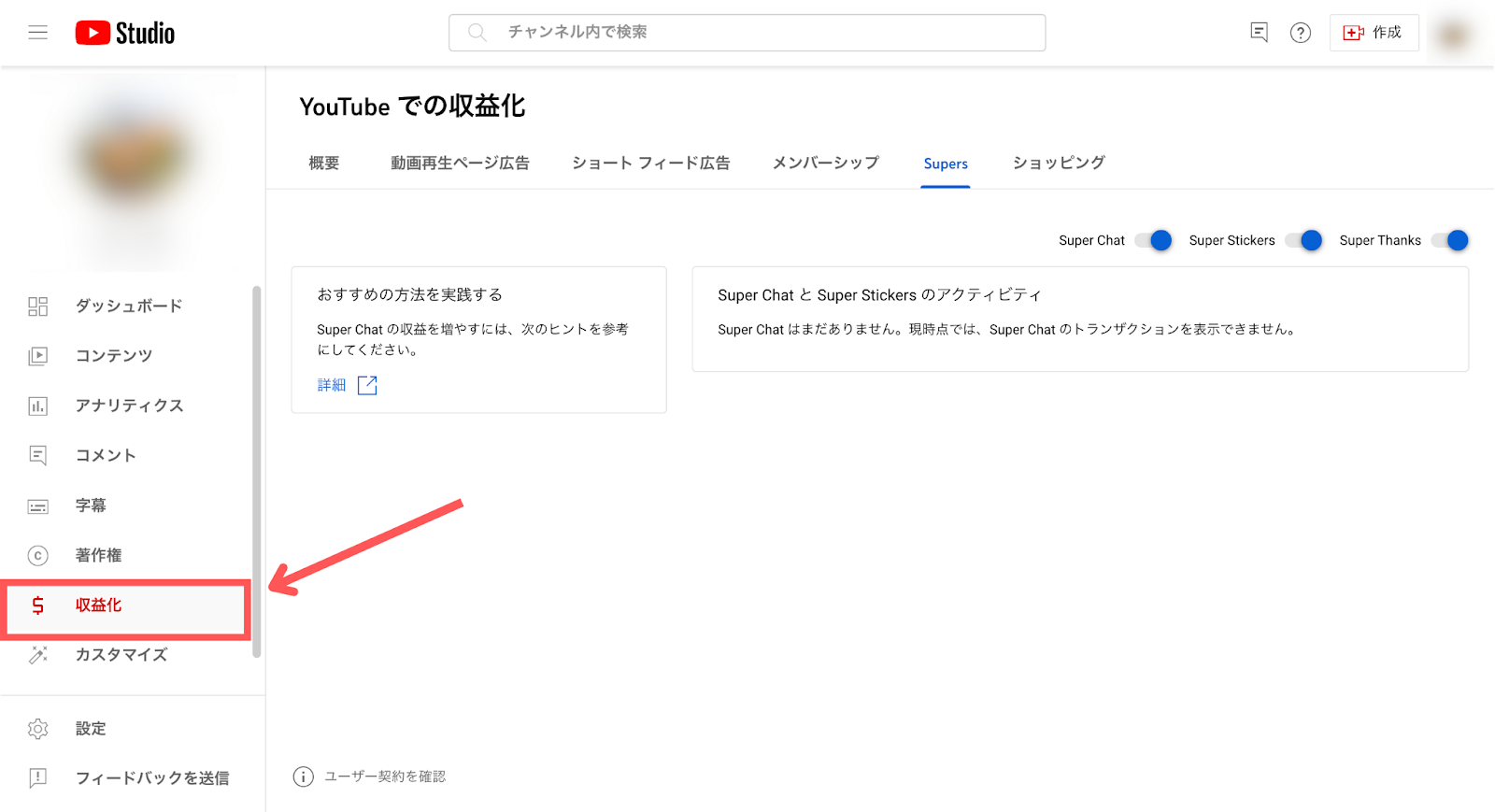Viewport: 1495px width, 812px height.
Task: Click the external link icon beside 詳細
Action: pyautogui.click(x=367, y=385)
